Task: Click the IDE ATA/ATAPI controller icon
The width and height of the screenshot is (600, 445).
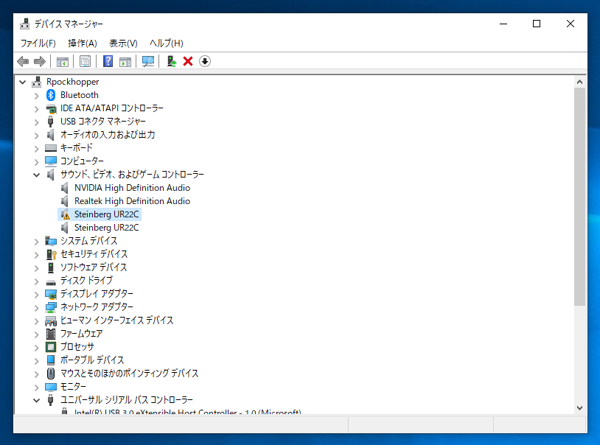Action: [51, 109]
